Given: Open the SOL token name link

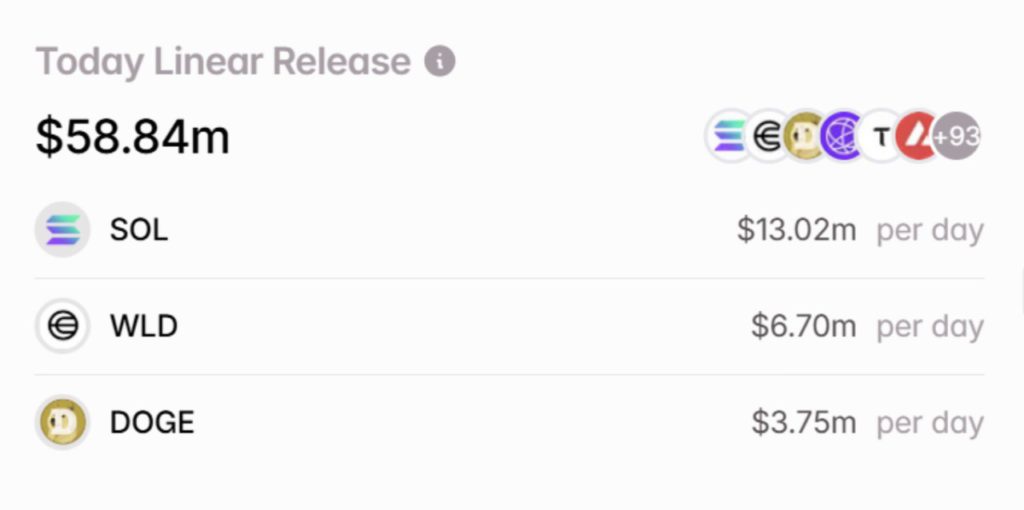Looking at the screenshot, I should pos(139,230).
